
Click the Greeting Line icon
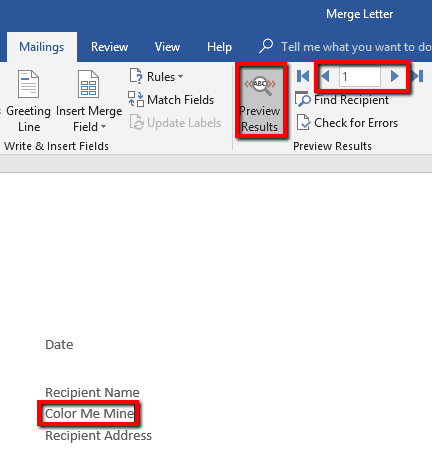tap(28, 84)
